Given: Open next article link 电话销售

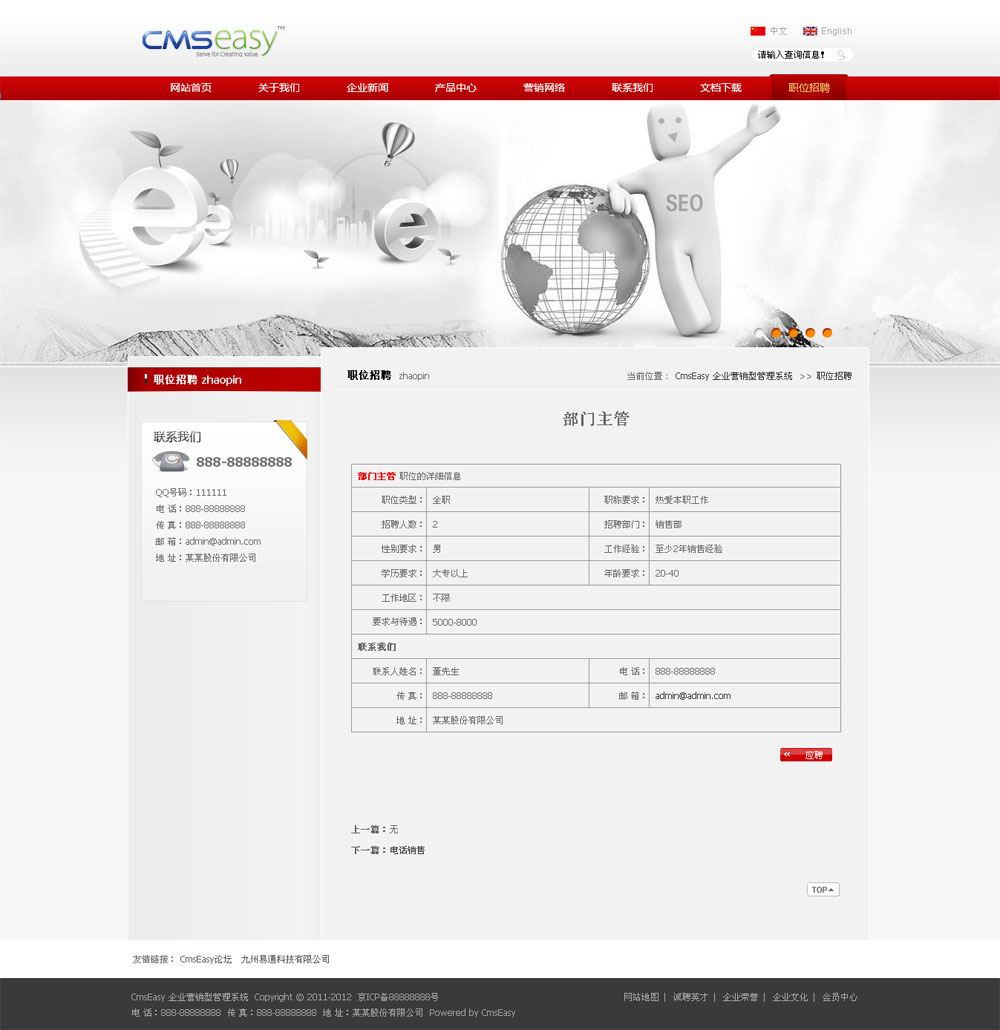Looking at the screenshot, I should point(407,850).
